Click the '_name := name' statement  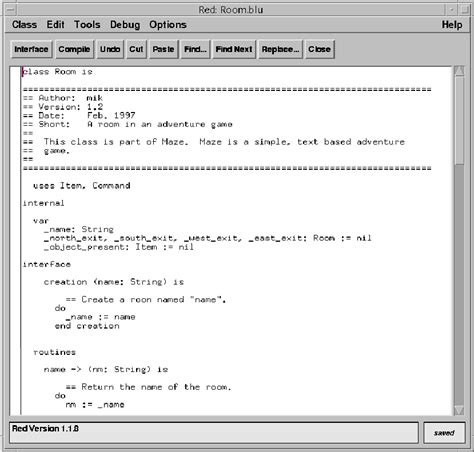100,317
